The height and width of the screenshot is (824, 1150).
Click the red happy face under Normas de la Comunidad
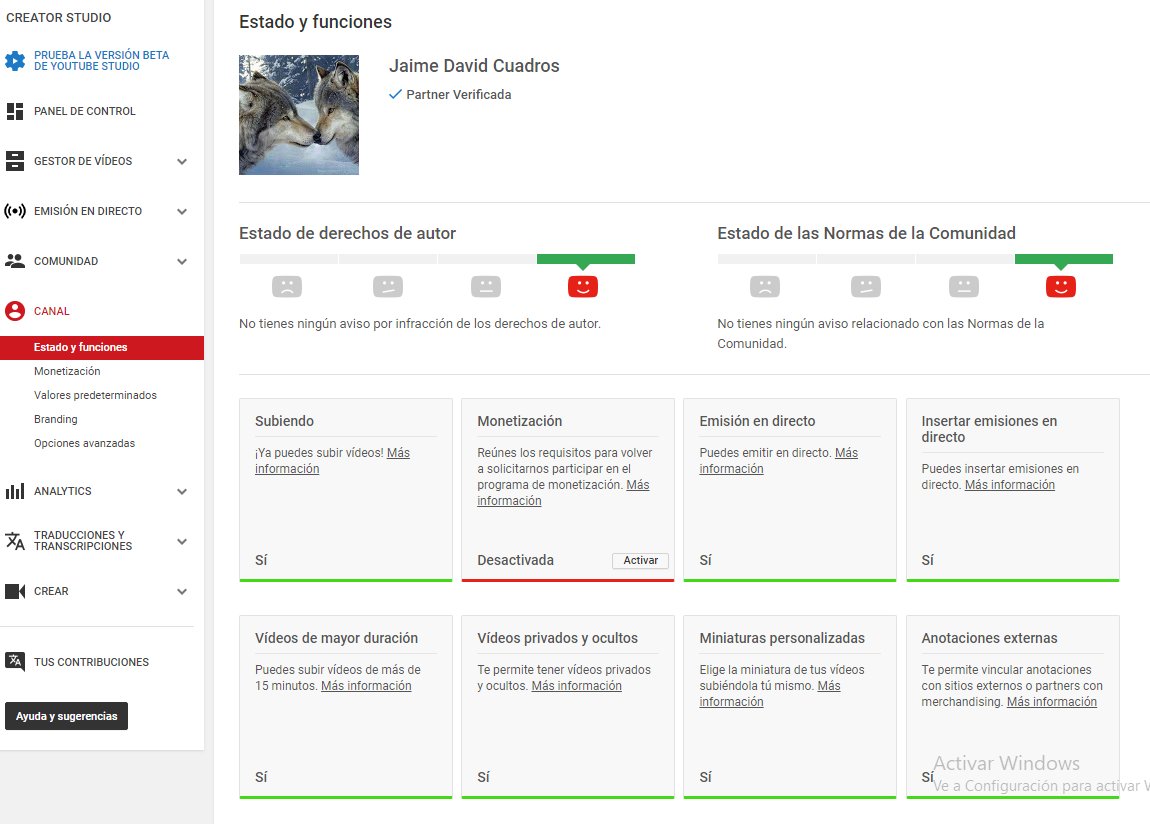pos(1061,287)
